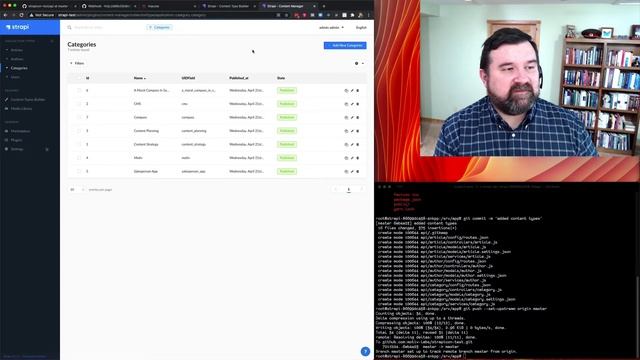
Task: Open the blue help question-mark button
Action: pos(365,351)
